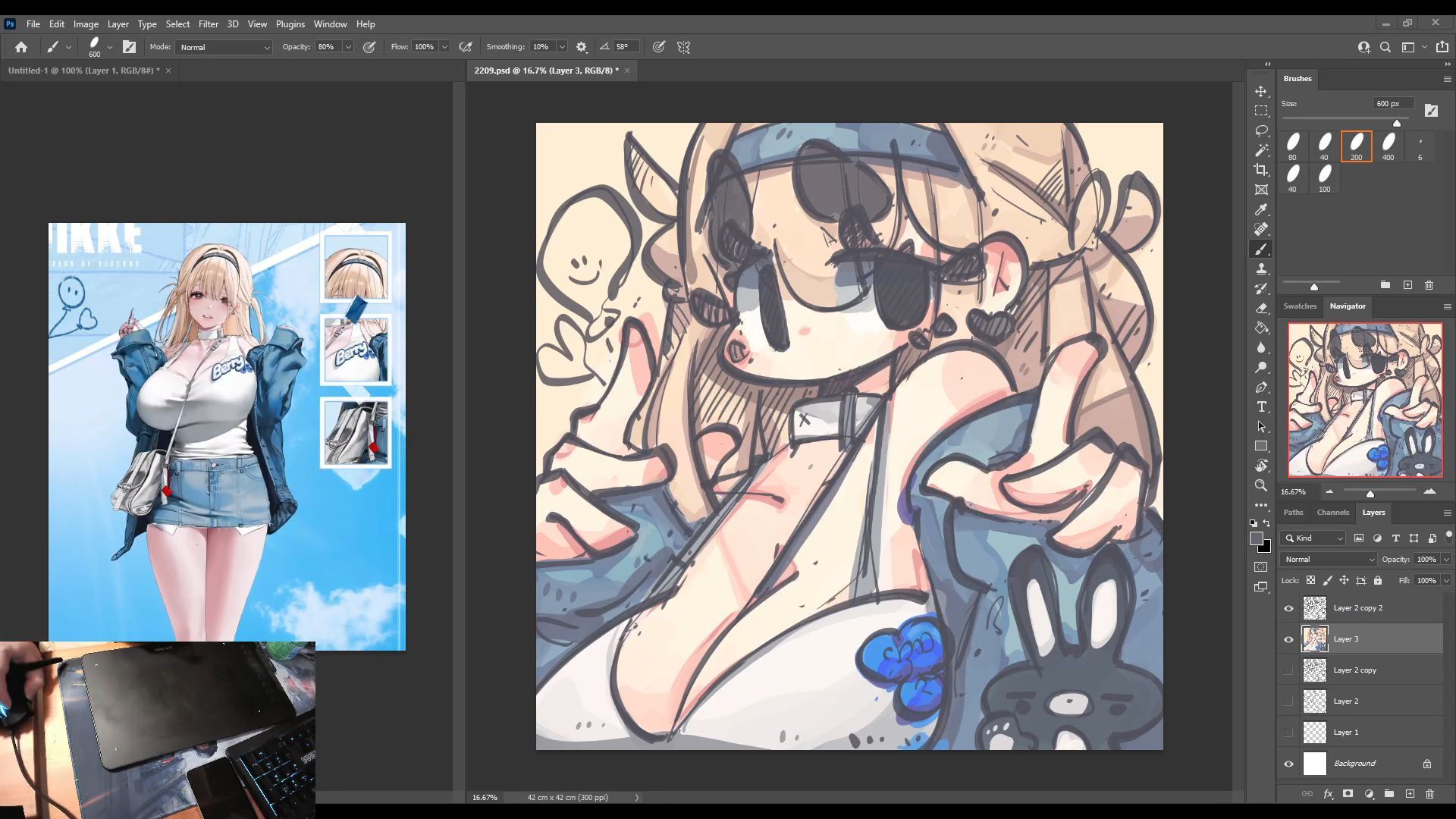Select the Type tool
Image resolution: width=1456 pixels, height=819 pixels.
point(1261,406)
